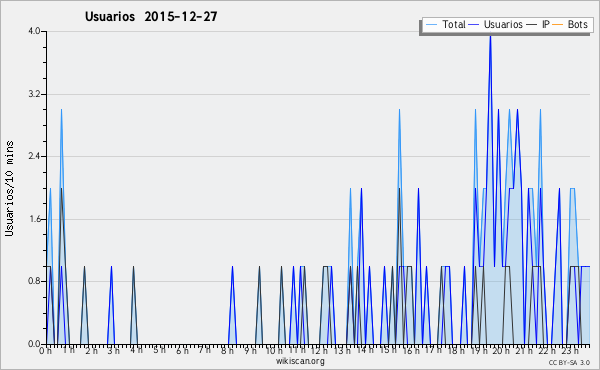Click the 4.0 value on y-axis
The image size is (600, 370).
34,31
